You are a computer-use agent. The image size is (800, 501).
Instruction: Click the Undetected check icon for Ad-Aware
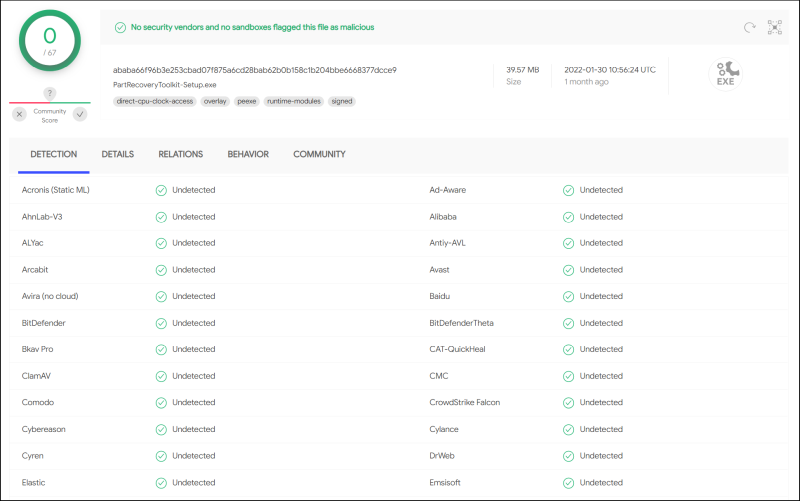568,190
